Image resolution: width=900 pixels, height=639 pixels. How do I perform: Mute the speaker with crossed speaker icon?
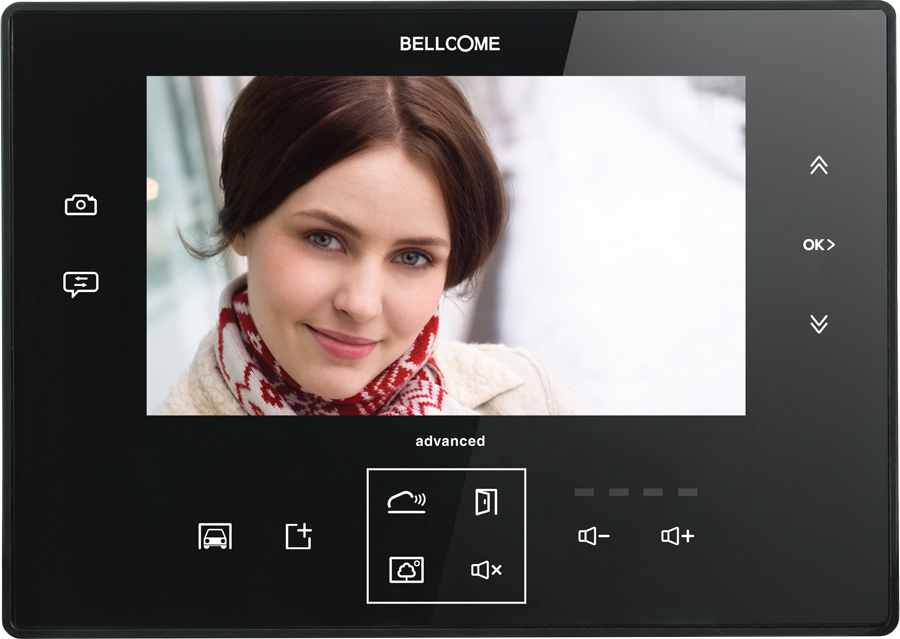[486, 570]
